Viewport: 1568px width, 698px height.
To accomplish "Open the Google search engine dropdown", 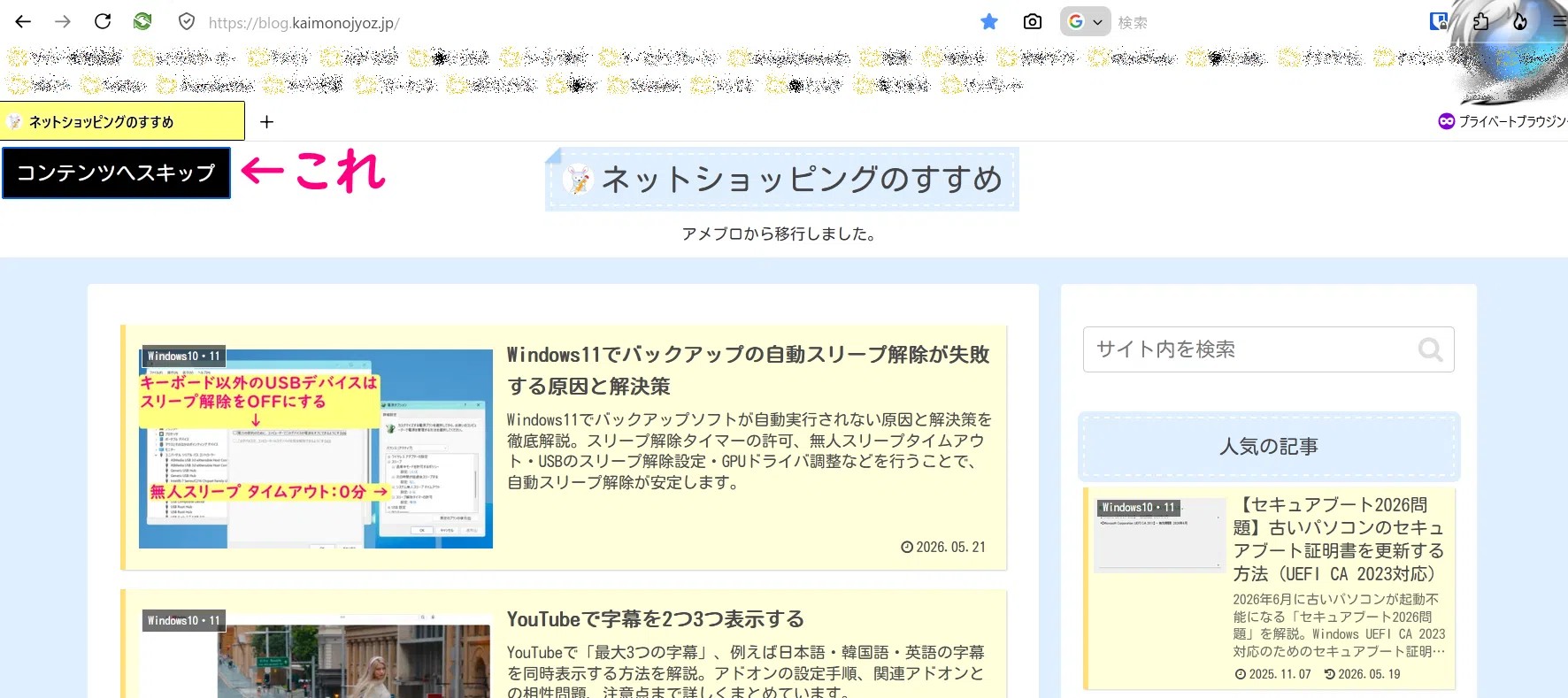I will 1085,22.
